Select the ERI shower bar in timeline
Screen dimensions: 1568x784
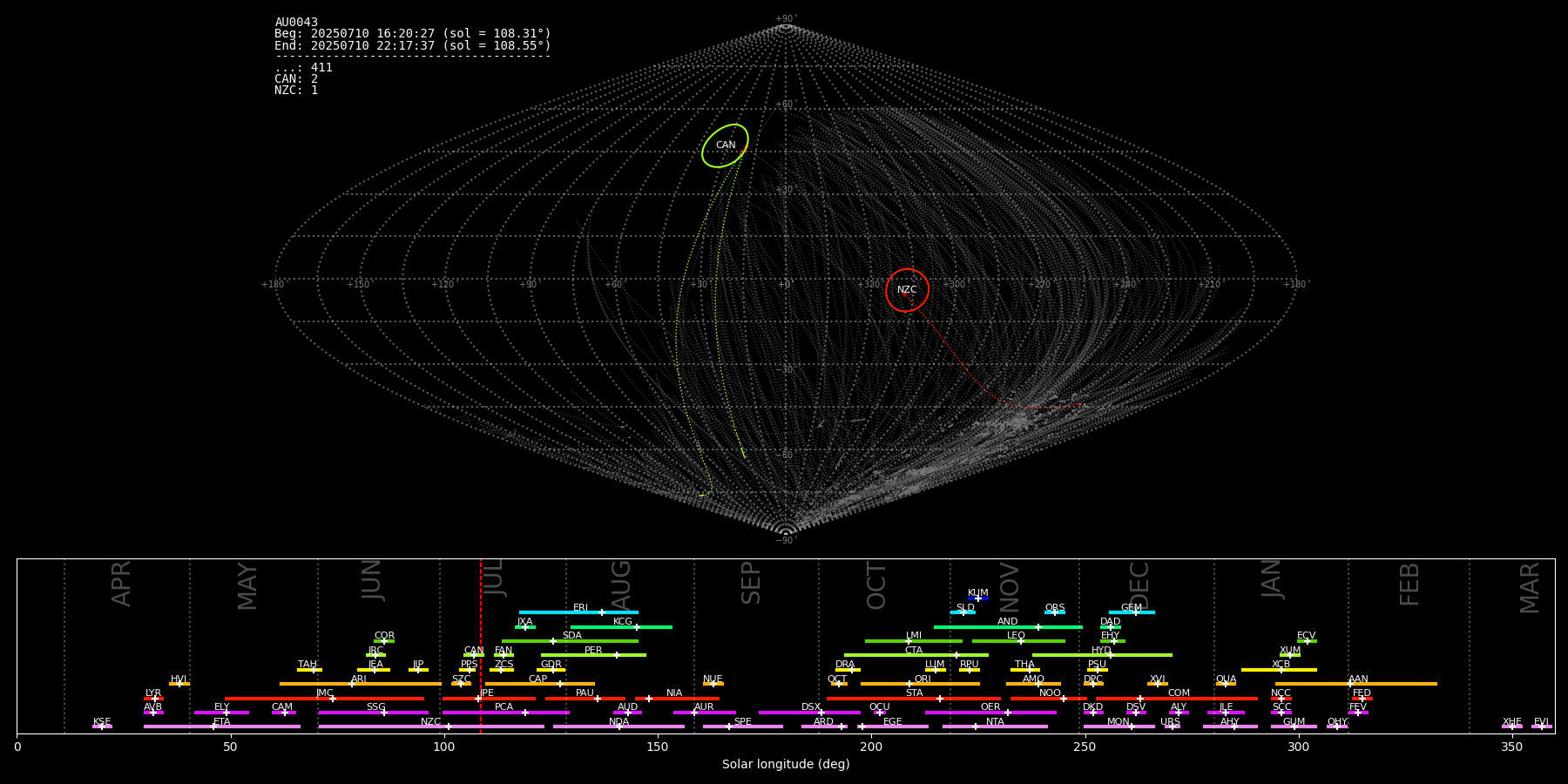(x=578, y=612)
